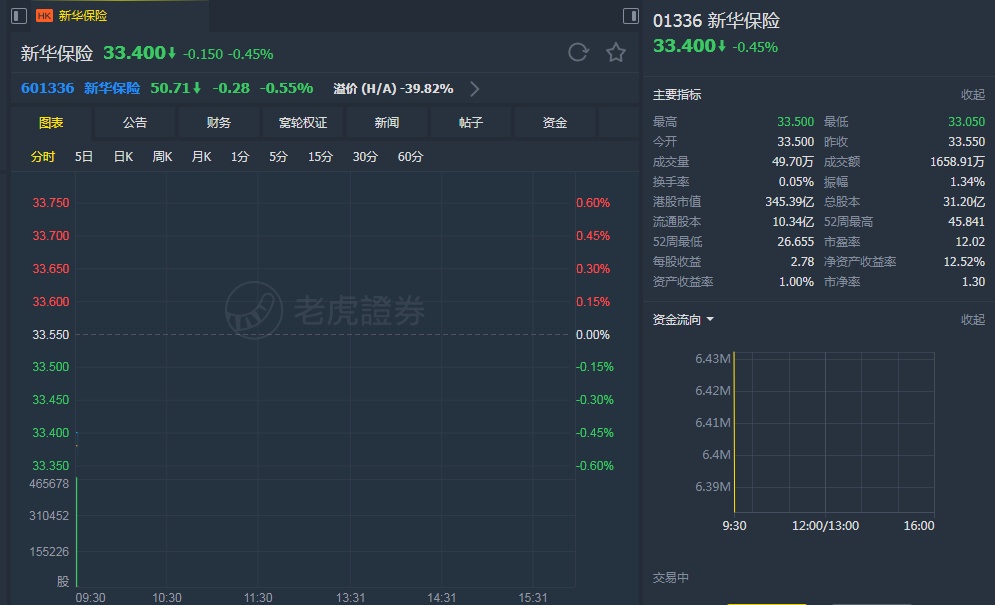Click the A-share price 50.71
Image resolution: width=995 pixels, height=605 pixels.
[170, 88]
